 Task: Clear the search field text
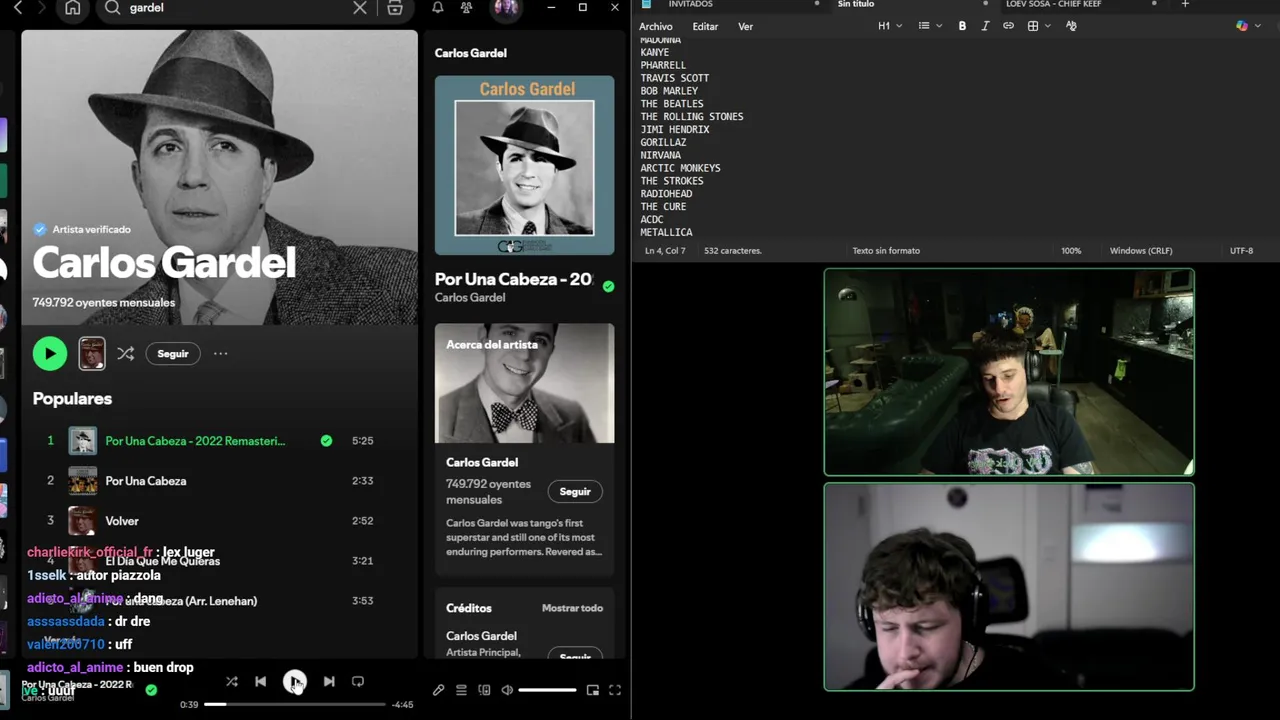coord(360,7)
